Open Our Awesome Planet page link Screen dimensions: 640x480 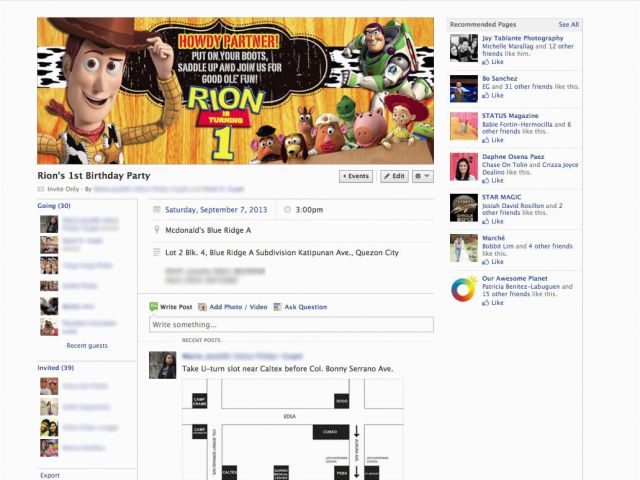[x=515, y=278]
